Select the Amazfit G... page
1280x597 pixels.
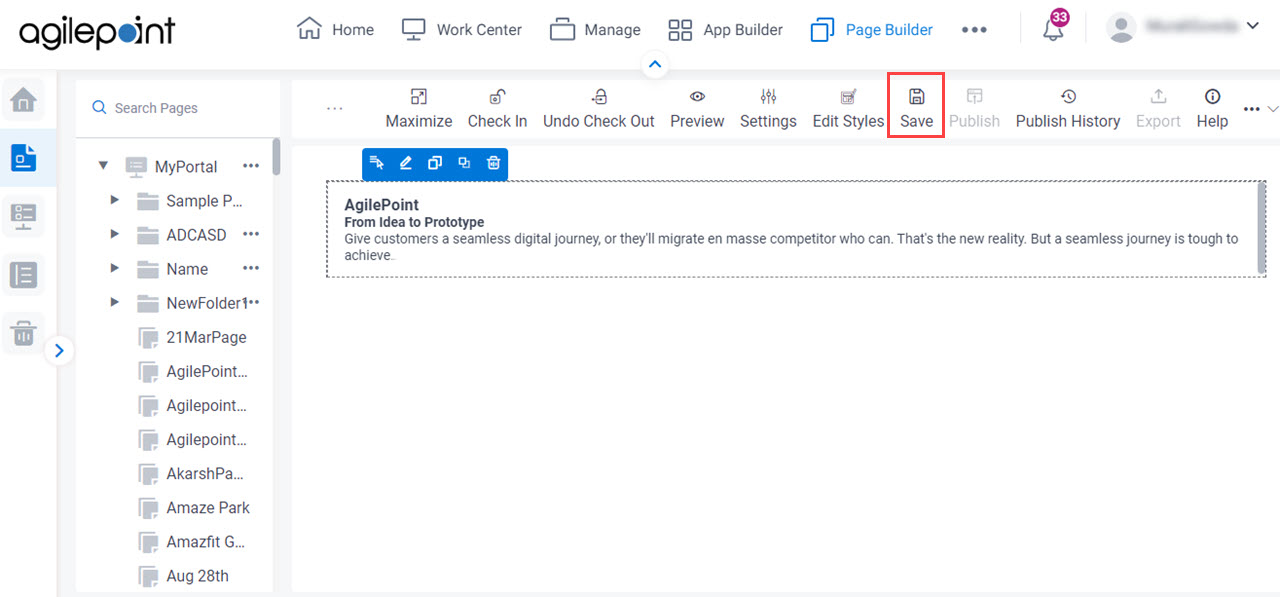point(206,542)
